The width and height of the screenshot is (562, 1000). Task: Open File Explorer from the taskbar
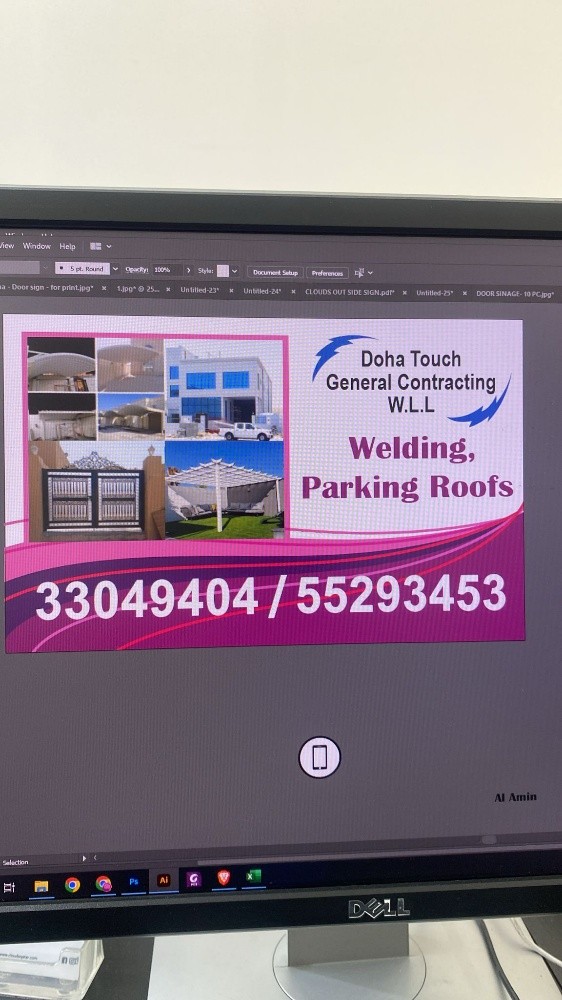coord(41,886)
